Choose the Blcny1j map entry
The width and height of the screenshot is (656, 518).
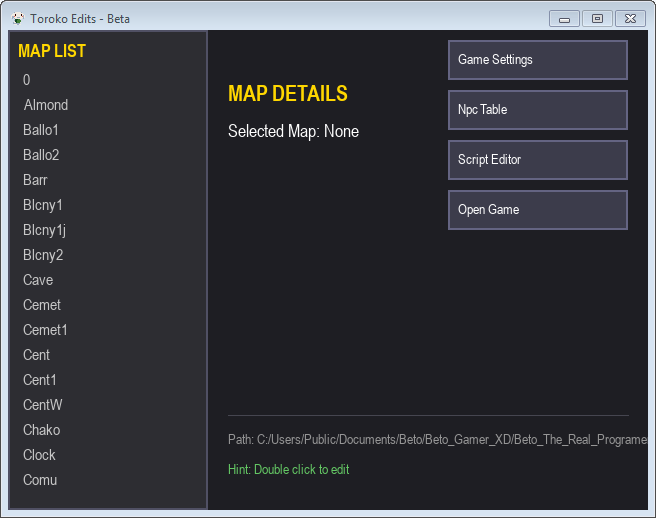(44, 230)
